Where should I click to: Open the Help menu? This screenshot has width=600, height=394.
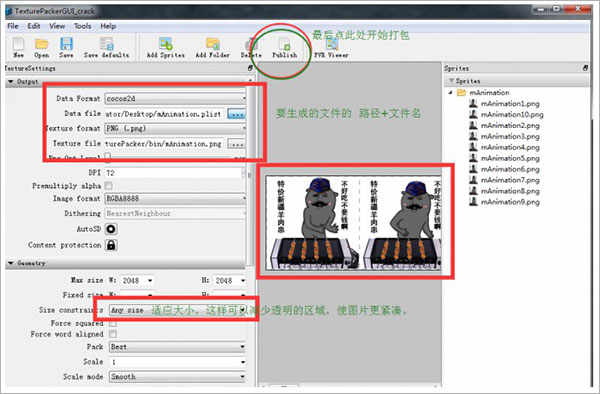tap(108, 26)
